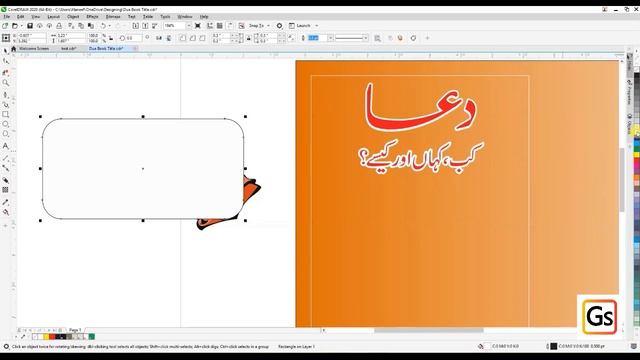
Task: Expand the zoom level dropdown
Action: (x=188, y=26)
